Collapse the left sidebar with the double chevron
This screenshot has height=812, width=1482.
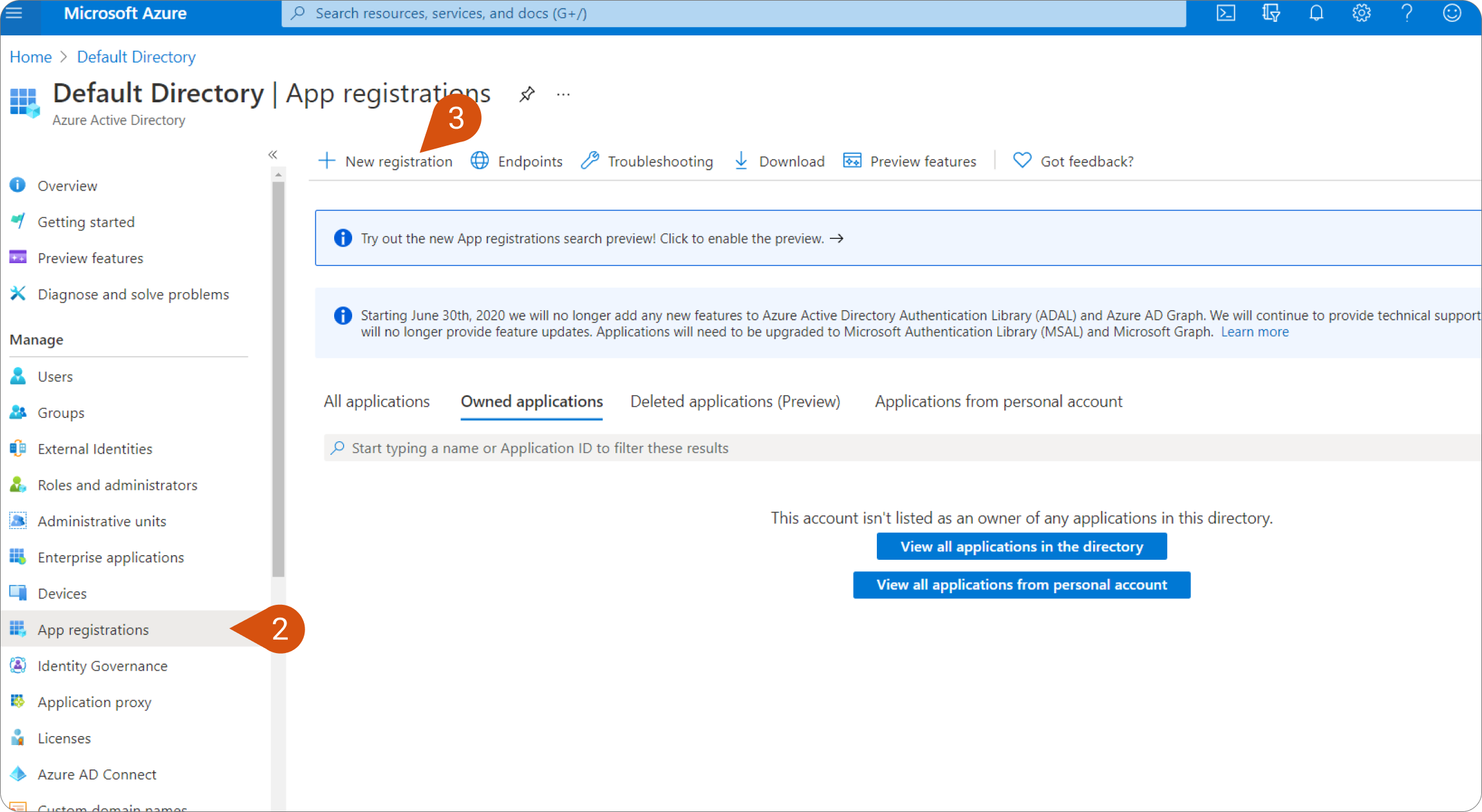(273, 154)
